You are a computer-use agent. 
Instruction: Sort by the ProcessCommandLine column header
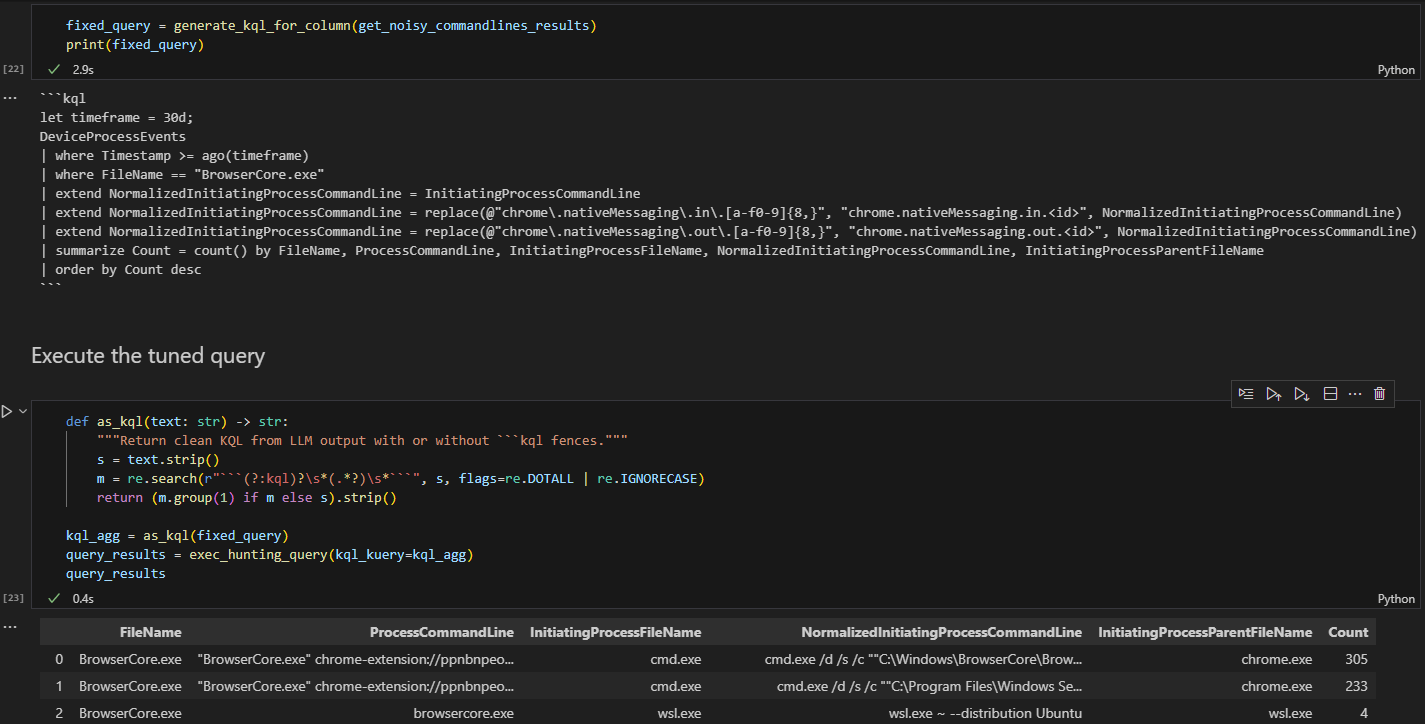[442, 632]
